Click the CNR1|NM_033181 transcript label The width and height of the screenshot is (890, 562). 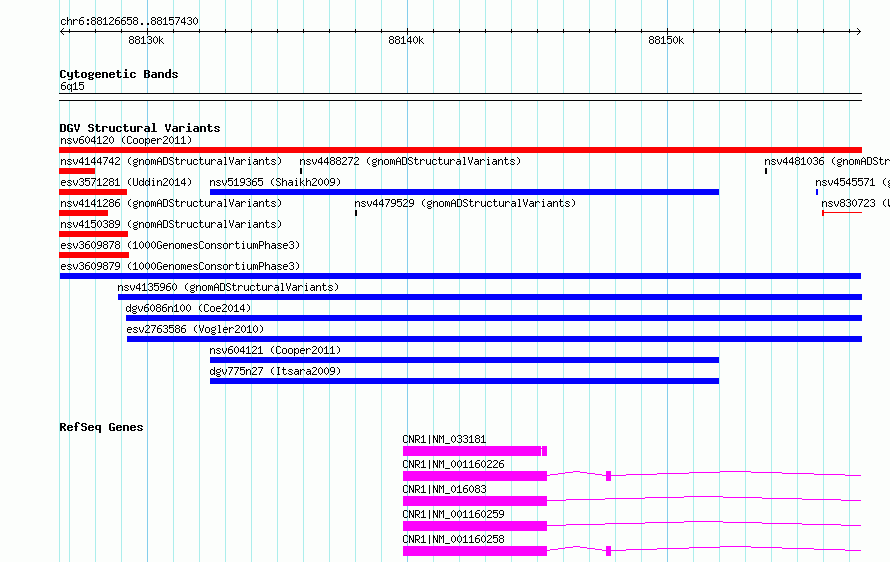click(444, 439)
